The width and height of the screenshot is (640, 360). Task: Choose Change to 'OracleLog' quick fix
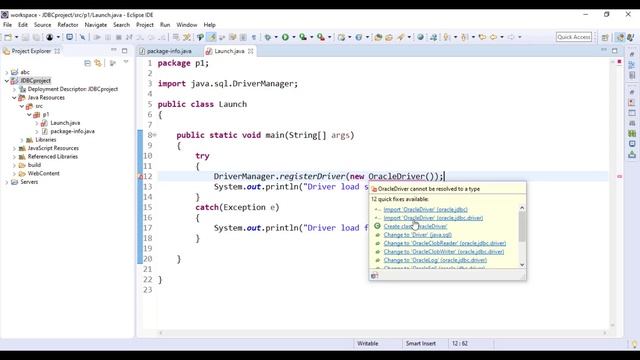click(435, 260)
